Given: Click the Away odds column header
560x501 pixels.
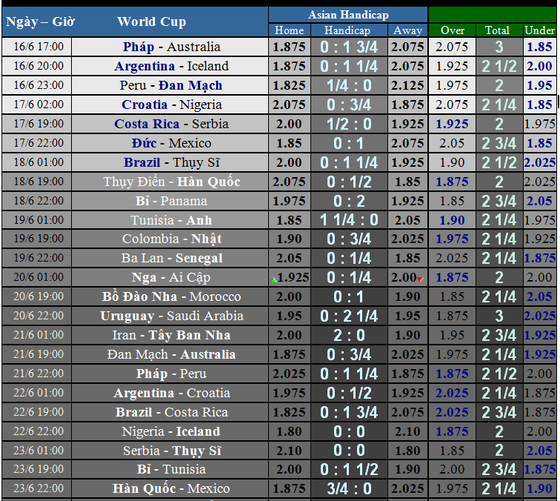Looking at the screenshot, I should (x=408, y=31).
